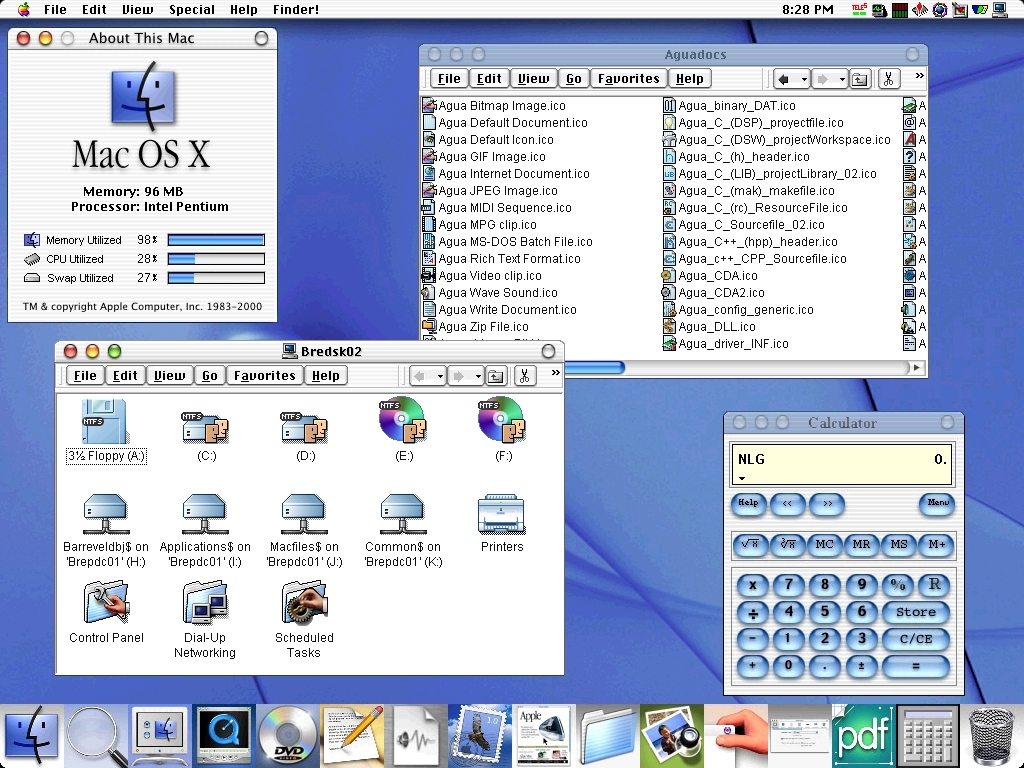The image size is (1024, 768).
Task: Open the magnifying glass search dock icon
Action: coord(95,737)
